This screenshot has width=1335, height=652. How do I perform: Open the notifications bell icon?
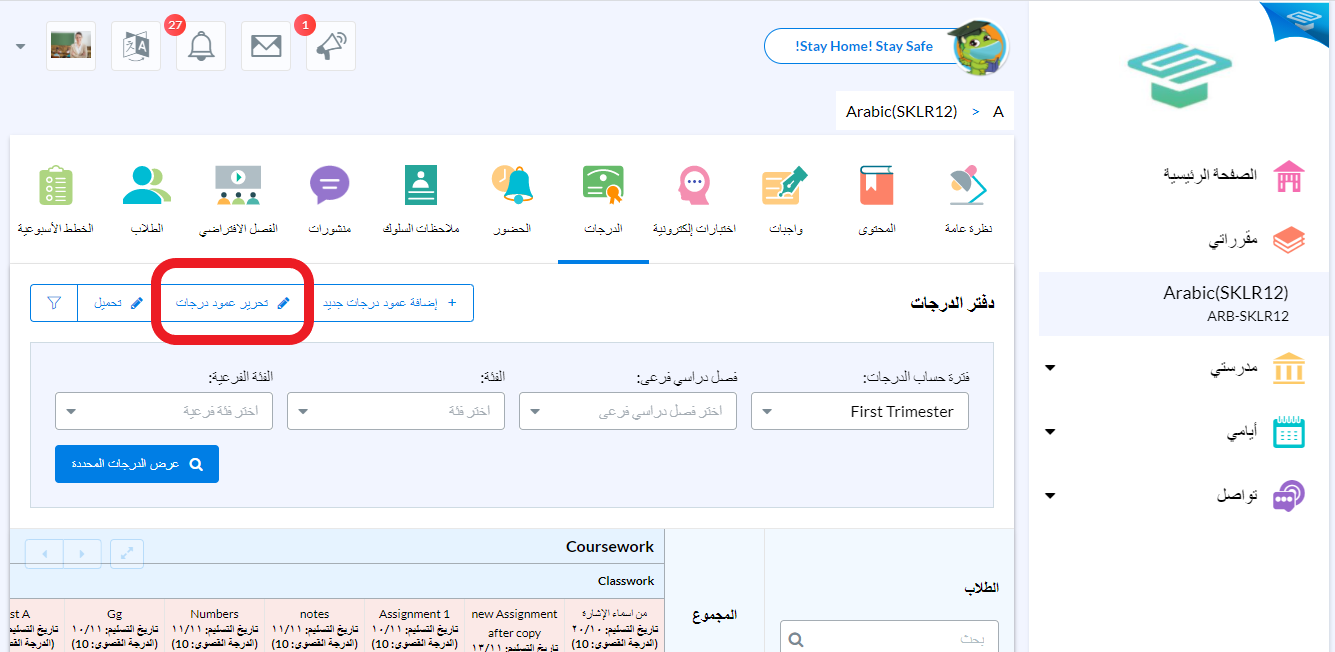tap(201, 46)
